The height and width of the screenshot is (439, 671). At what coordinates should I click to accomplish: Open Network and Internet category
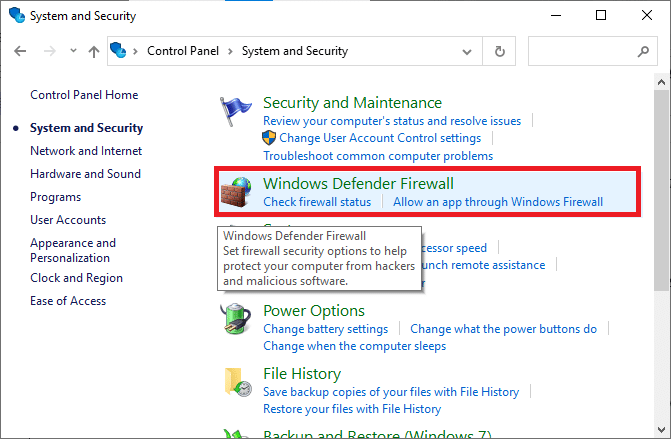[x=86, y=151]
